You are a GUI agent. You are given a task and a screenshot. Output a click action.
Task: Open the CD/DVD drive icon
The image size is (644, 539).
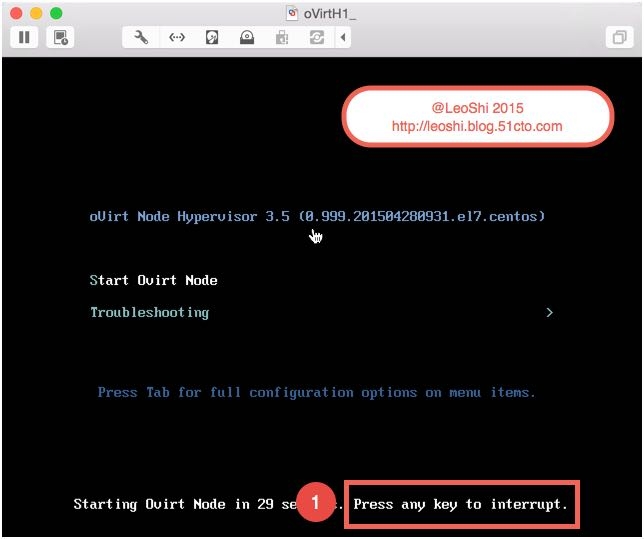247,37
